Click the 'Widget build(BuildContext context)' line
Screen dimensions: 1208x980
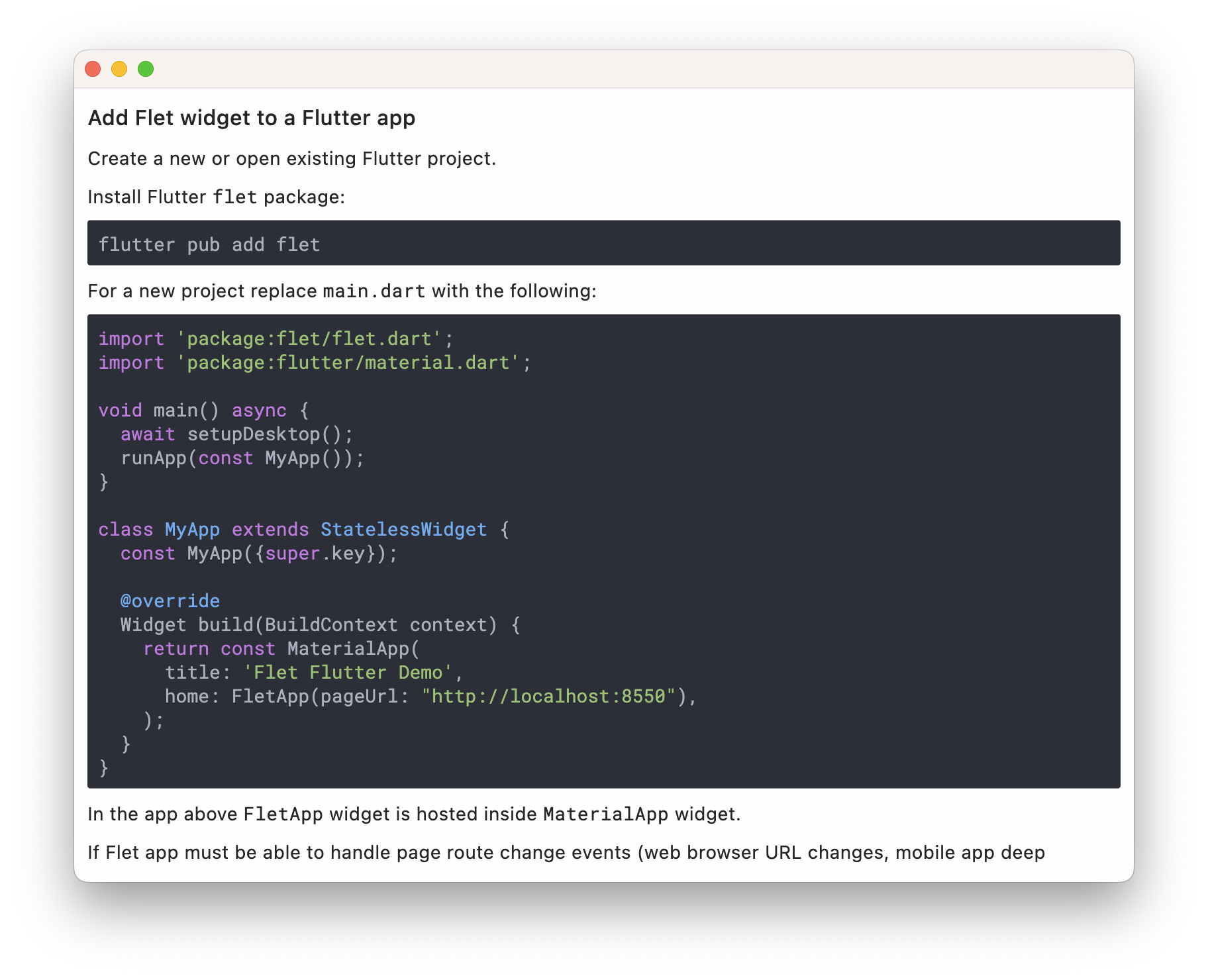tap(319, 624)
